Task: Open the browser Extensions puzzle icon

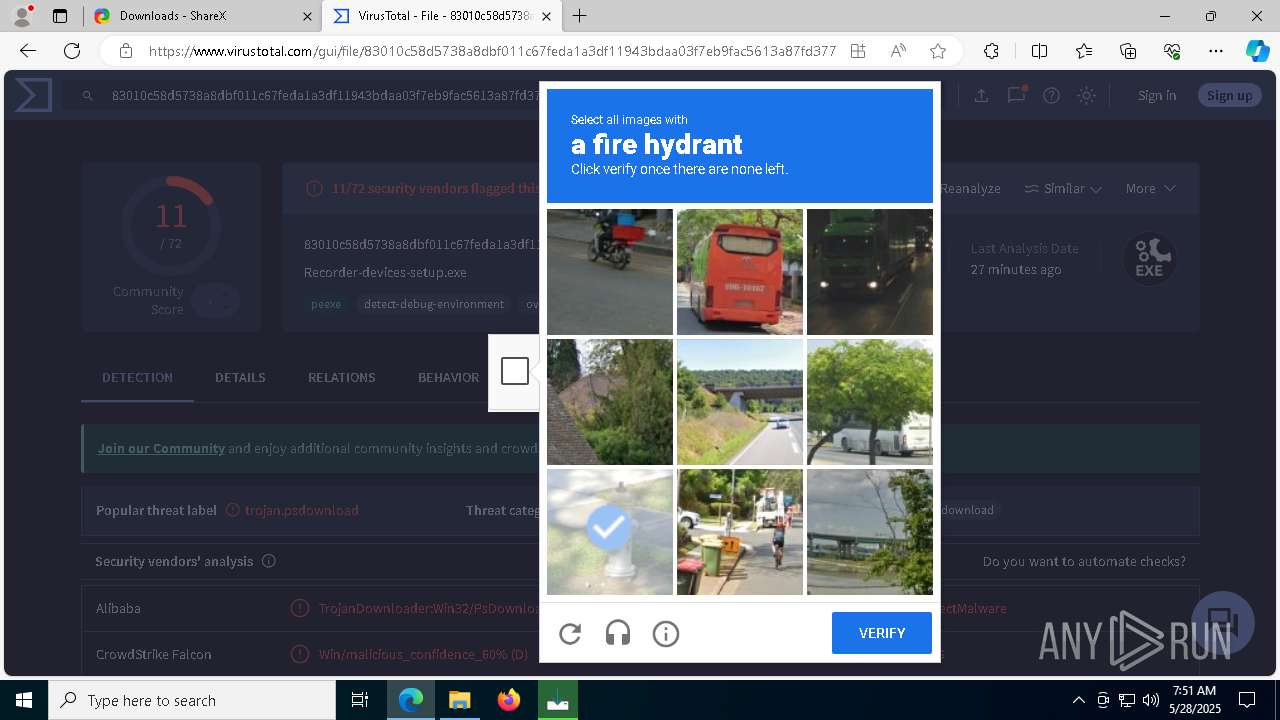Action: coord(991,51)
